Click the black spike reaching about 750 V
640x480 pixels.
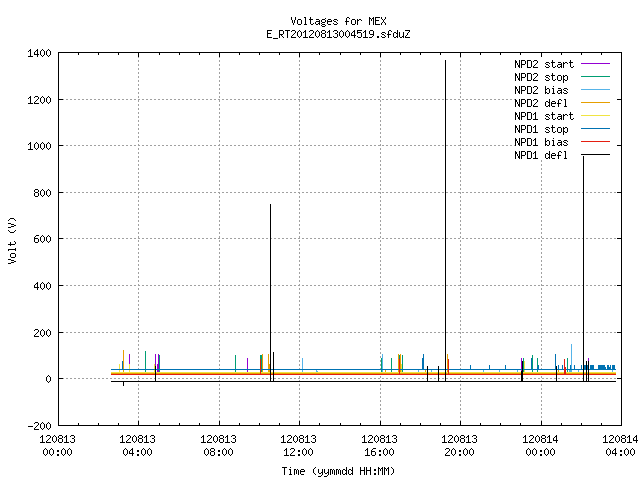[x=270, y=293]
